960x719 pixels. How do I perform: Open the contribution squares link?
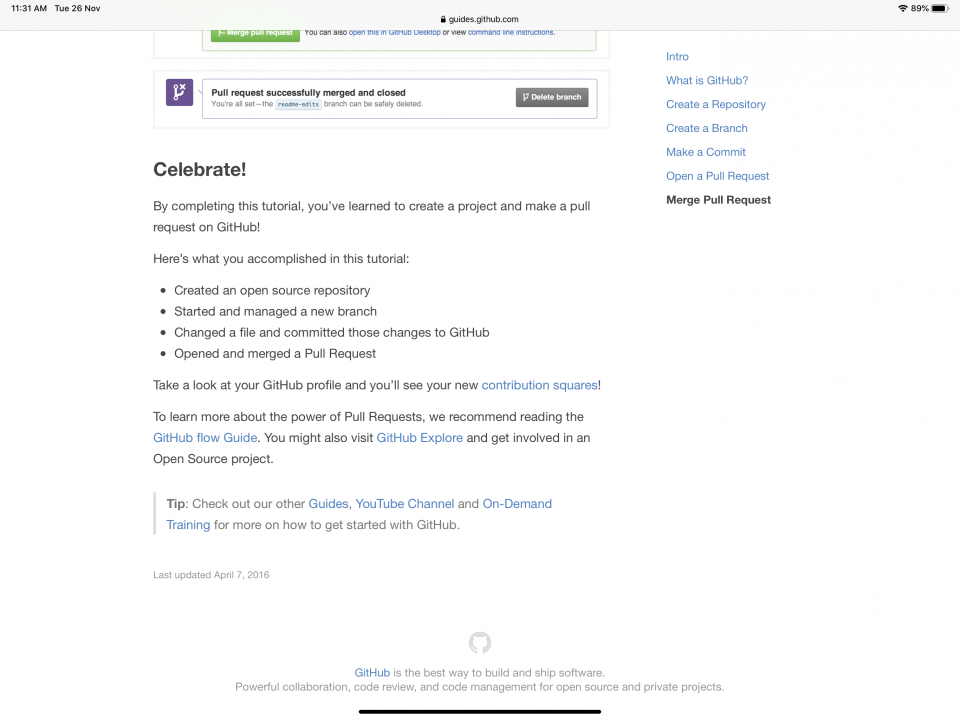tap(540, 385)
